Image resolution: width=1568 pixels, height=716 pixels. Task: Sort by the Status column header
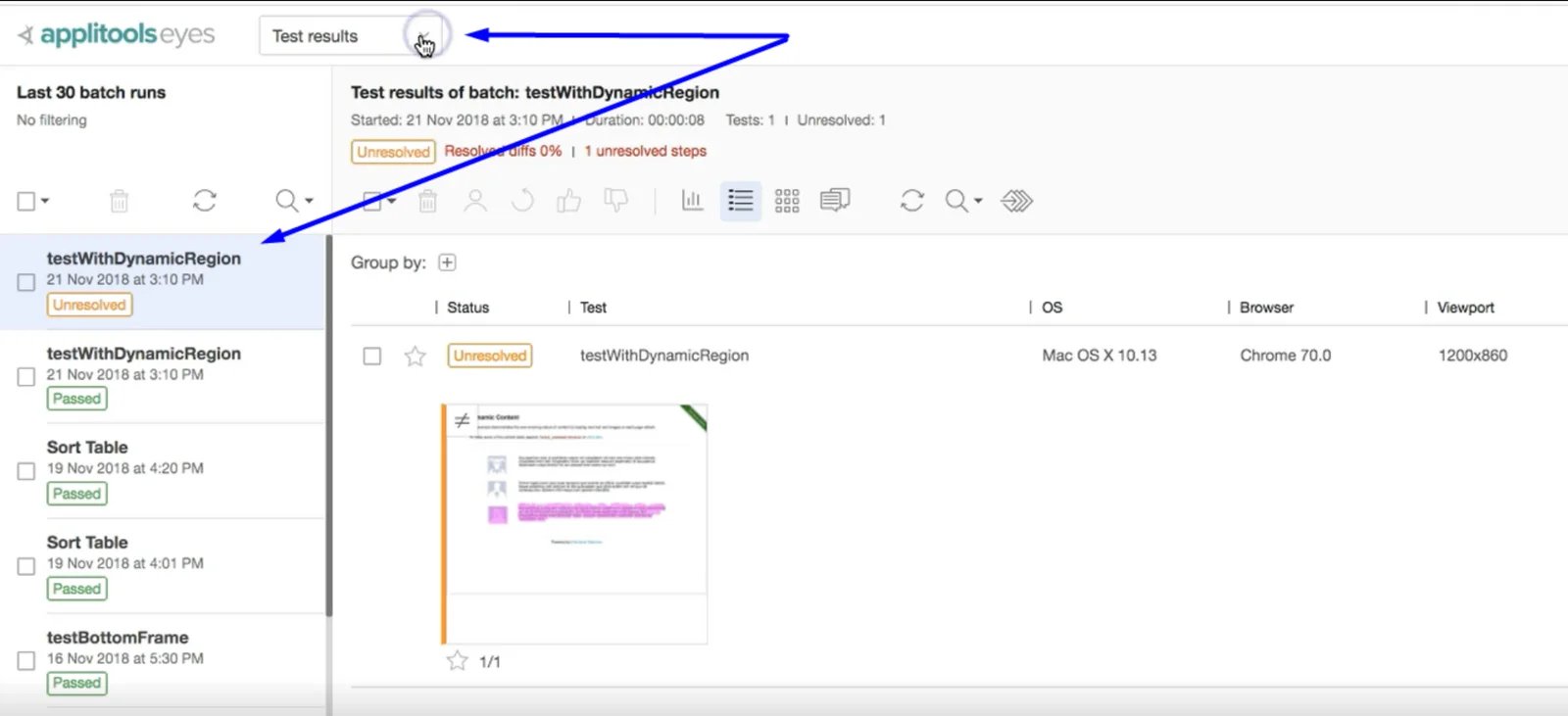coord(467,308)
